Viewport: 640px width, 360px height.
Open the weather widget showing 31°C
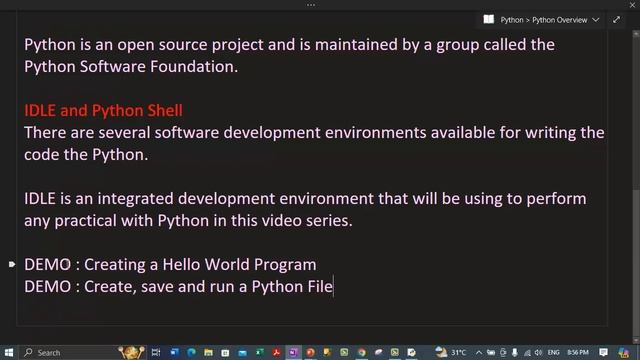(x=451, y=352)
